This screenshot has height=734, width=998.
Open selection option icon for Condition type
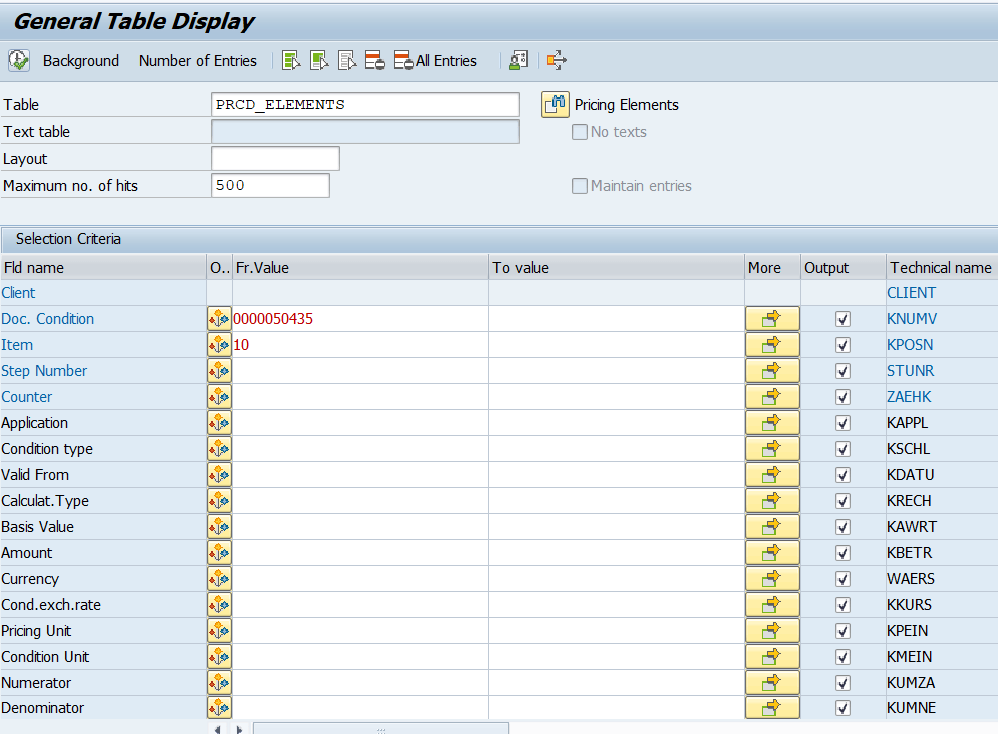tap(219, 449)
